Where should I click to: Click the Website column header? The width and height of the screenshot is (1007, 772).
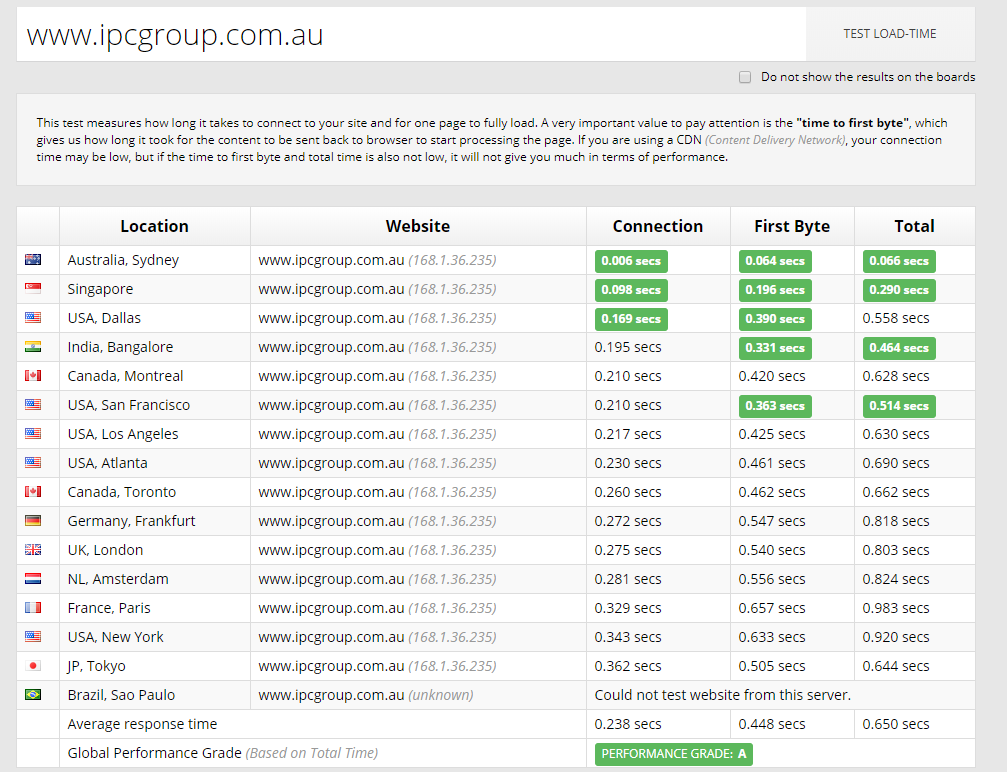(x=418, y=226)
